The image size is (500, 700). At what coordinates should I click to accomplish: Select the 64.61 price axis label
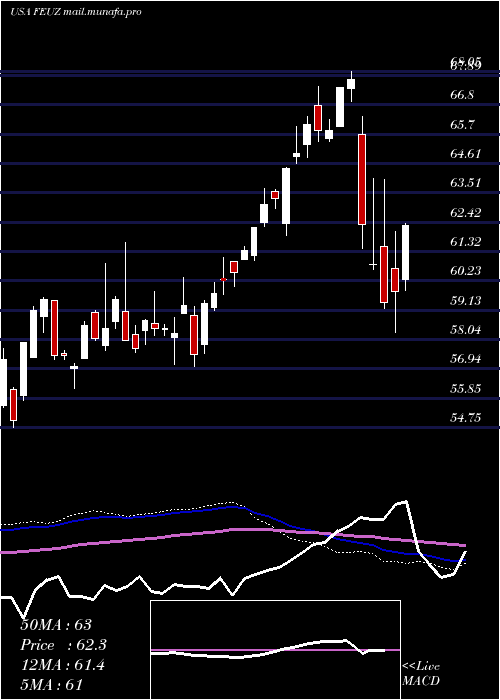(x=466, y=154)
